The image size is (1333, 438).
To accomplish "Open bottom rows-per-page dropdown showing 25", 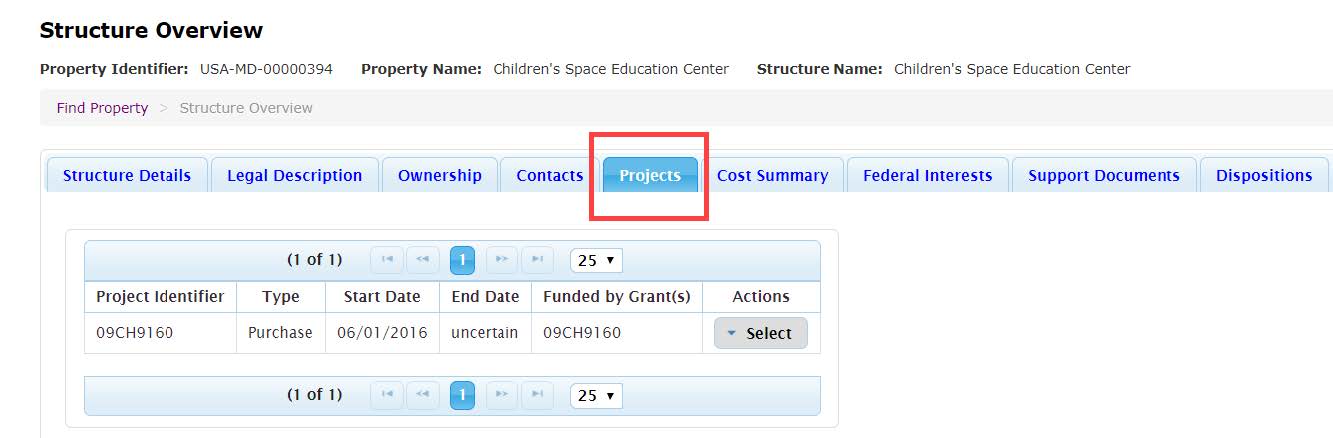I will 596,396.
